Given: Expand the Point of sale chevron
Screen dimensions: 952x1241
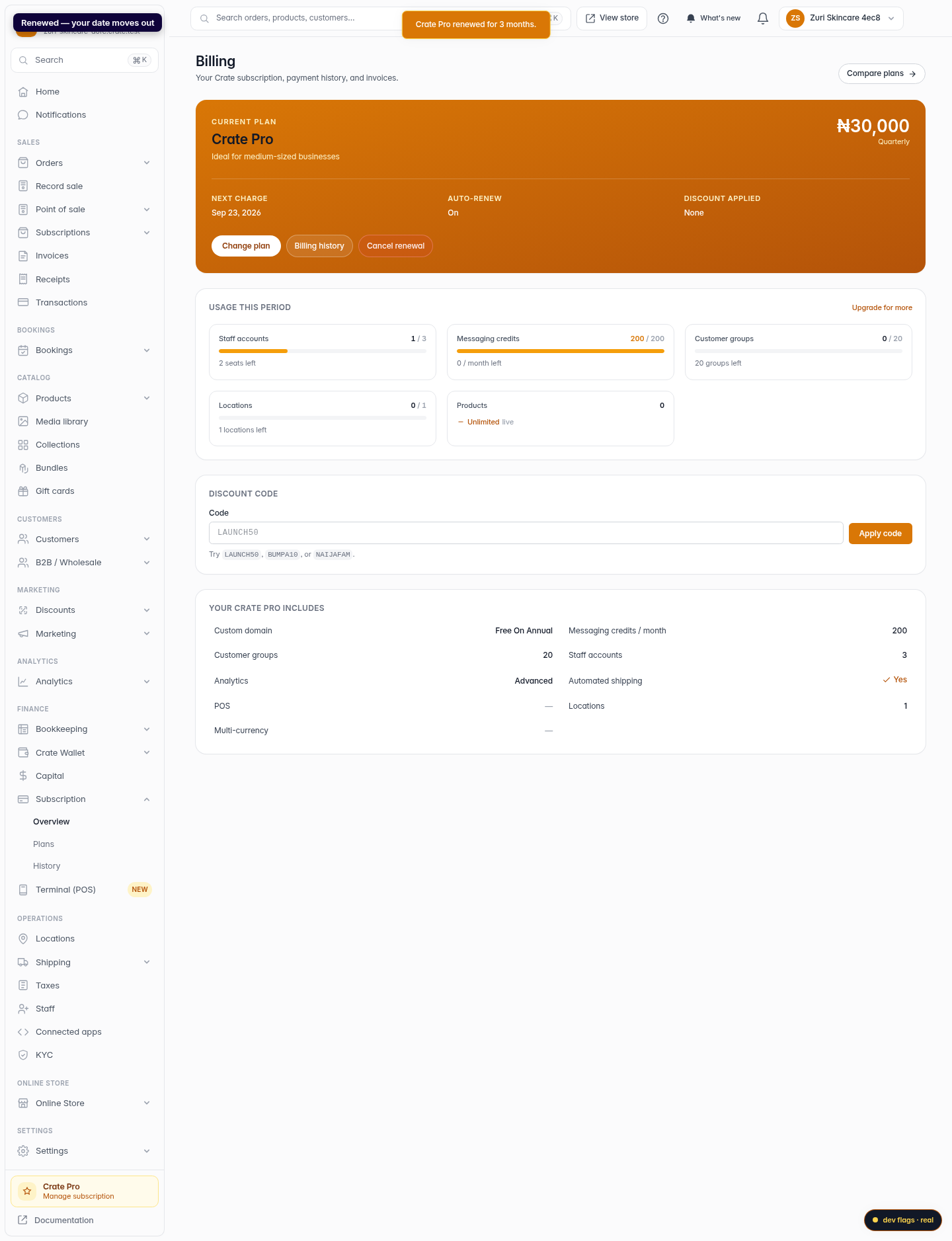Looking at the screenshot, I should (x=147, y=210).
